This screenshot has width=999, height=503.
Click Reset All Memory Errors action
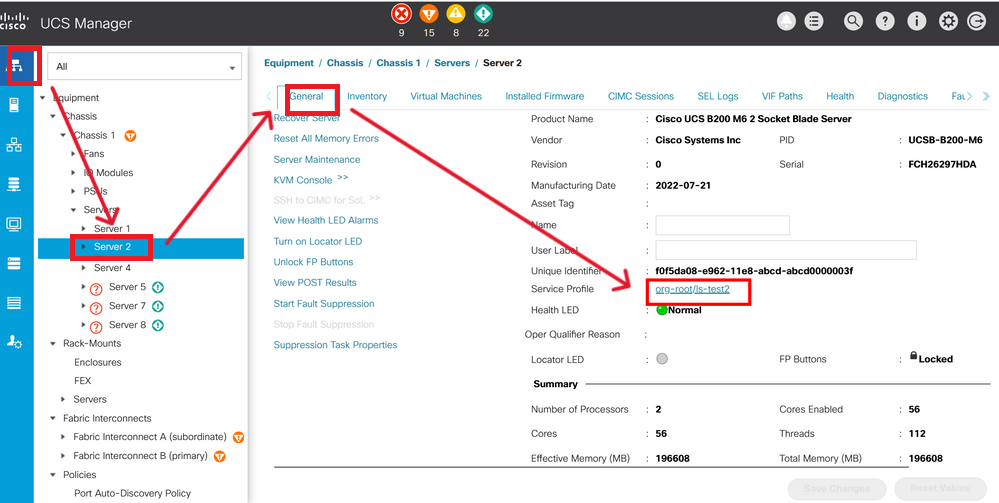pos(326,138)
